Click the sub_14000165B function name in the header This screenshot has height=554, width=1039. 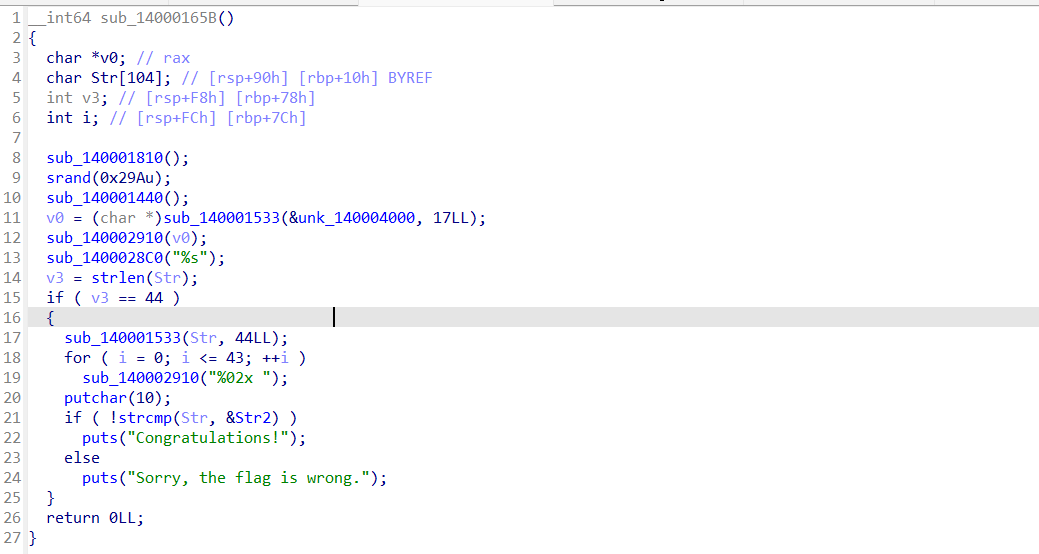pyautogui.click(x=158, y=17)
